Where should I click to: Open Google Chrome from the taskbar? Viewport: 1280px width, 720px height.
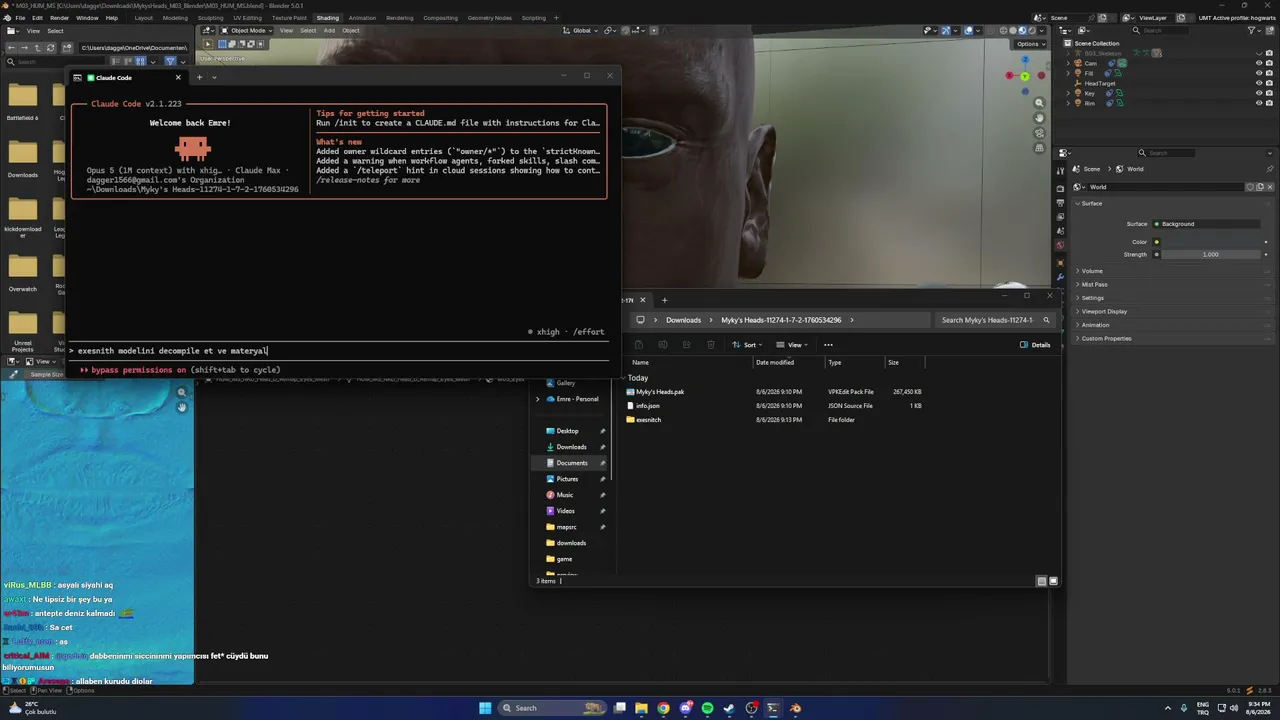[x=663, y=708]
